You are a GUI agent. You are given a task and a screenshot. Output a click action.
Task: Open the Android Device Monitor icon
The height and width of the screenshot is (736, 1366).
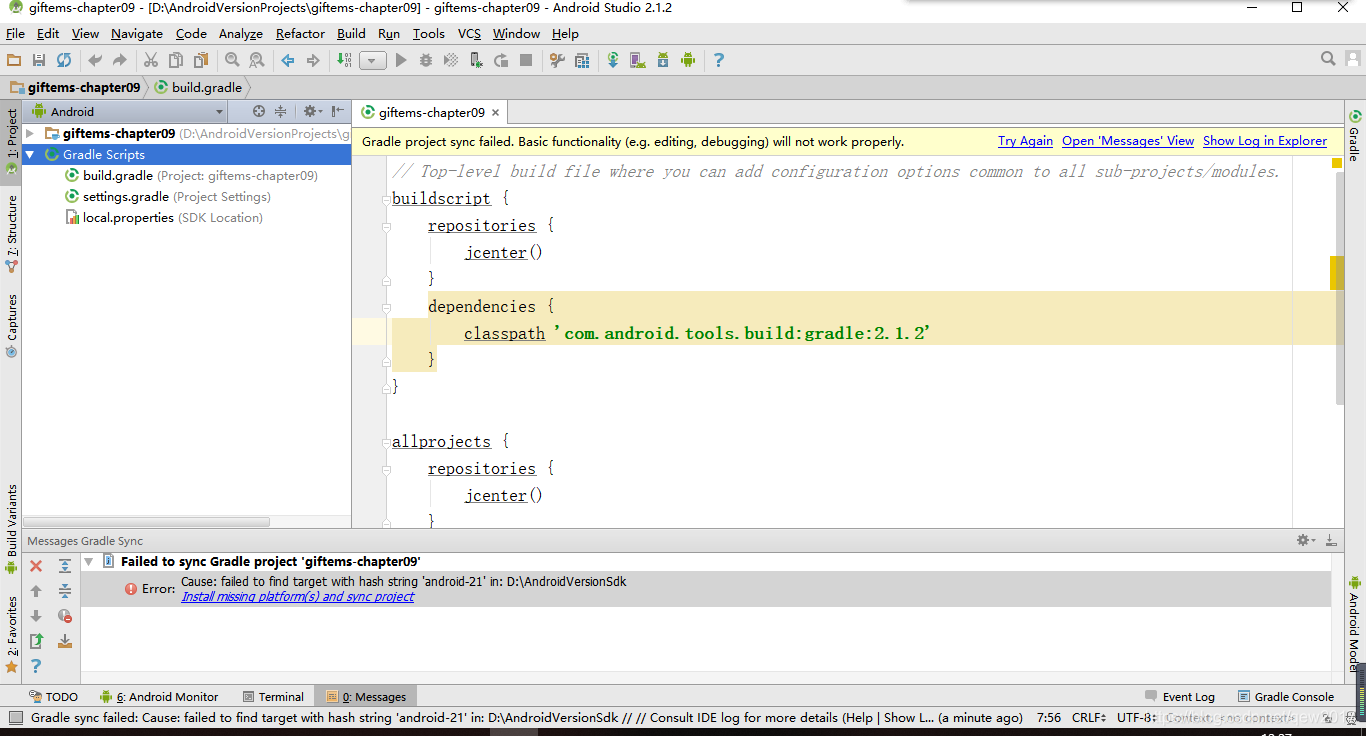coord(688,60)
